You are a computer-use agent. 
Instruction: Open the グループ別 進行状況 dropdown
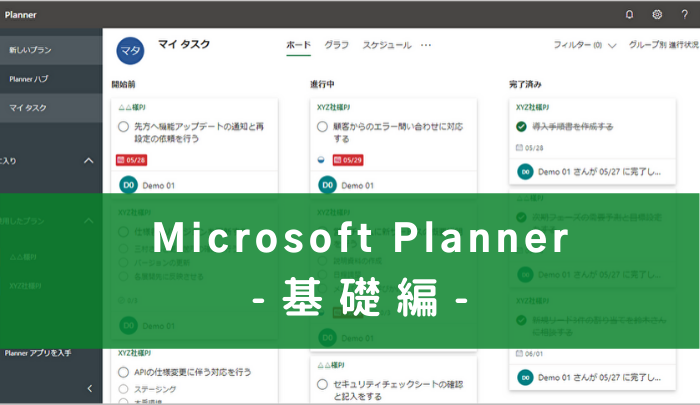(x=664, y=45)
